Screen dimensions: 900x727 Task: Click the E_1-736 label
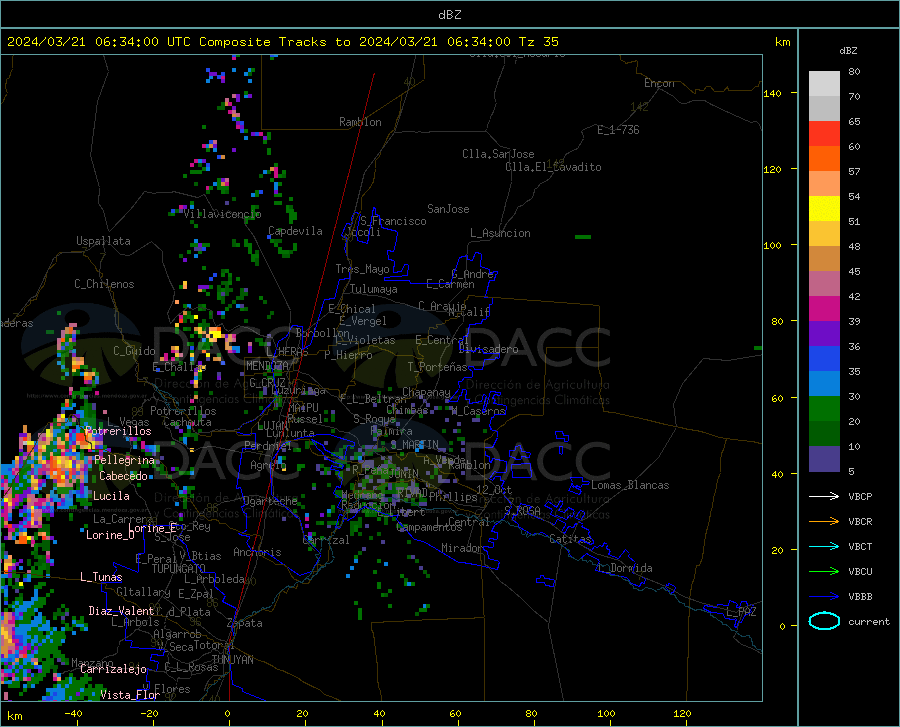pyautogui.click(x=618, y=130)
